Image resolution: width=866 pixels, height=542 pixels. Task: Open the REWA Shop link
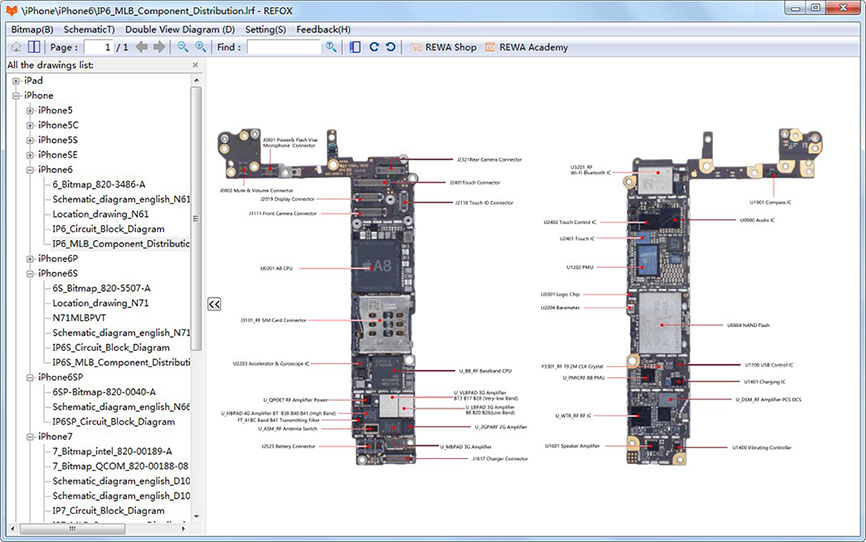click(x=451, y=48)
